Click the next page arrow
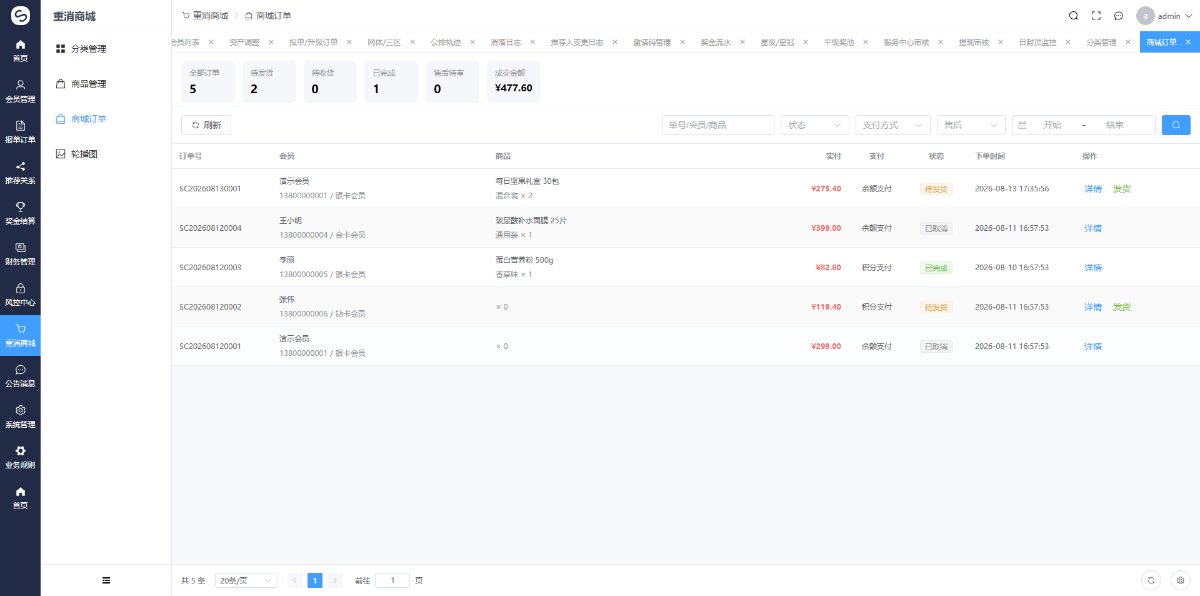 pos(335,580)
